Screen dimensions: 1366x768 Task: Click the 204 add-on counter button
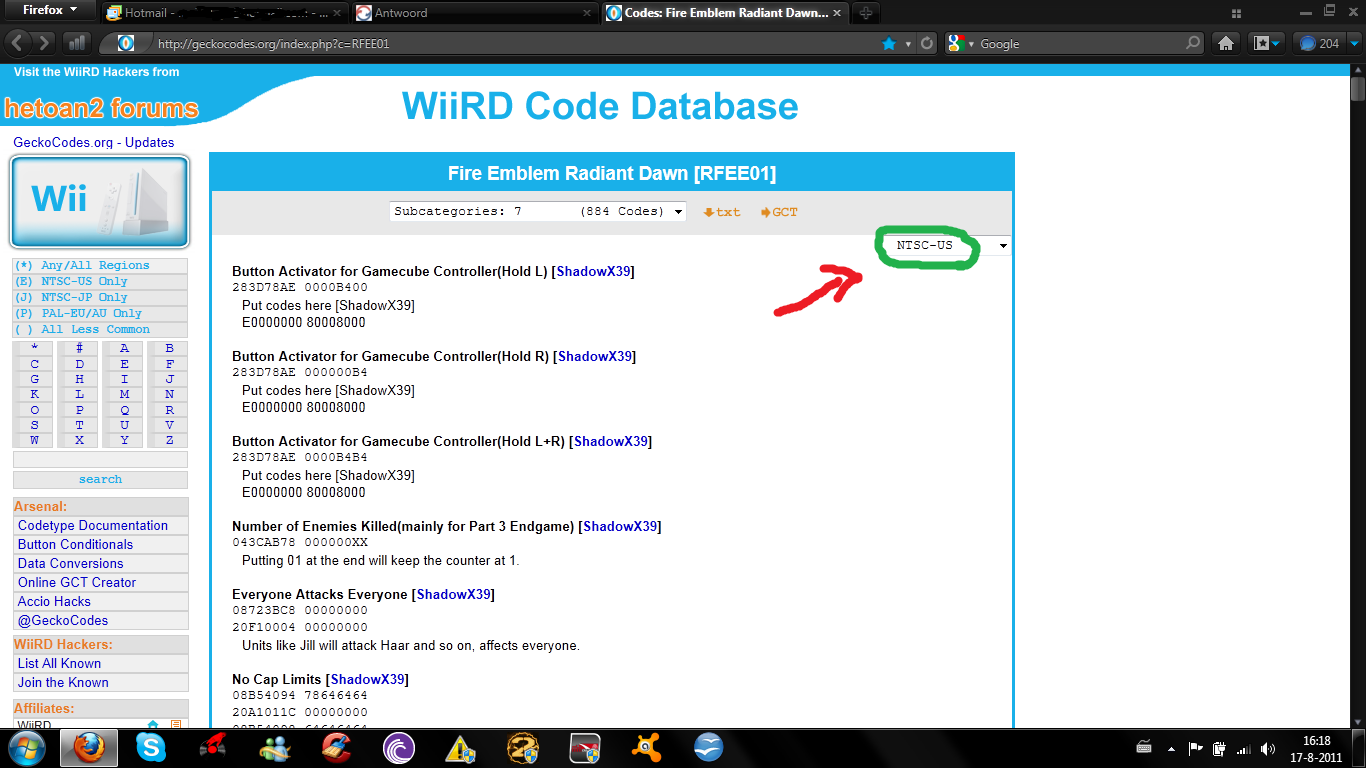1319,43
